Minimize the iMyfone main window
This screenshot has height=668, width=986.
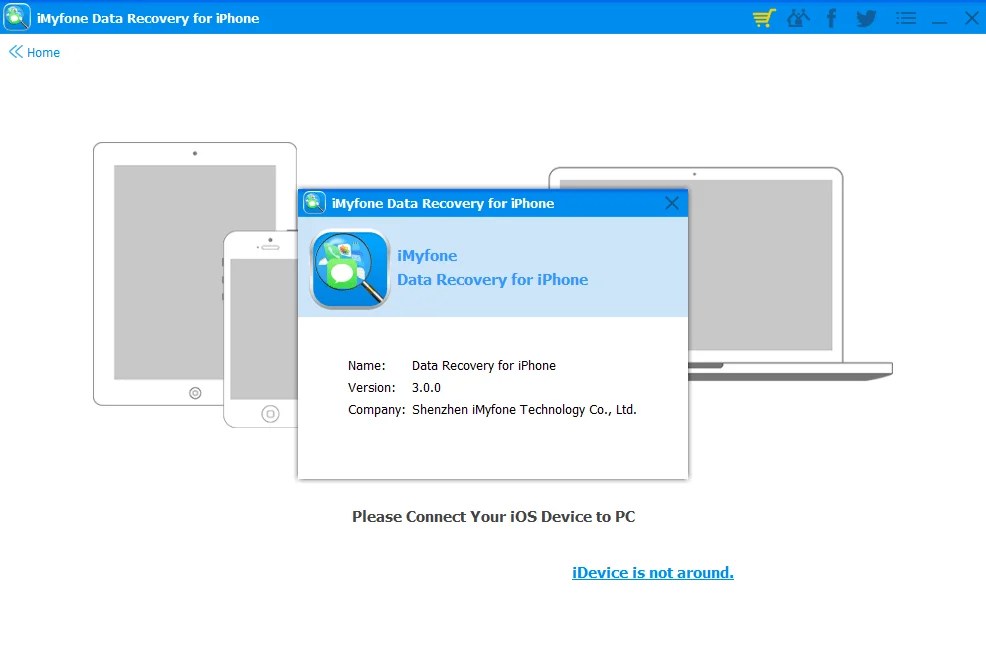[x=939, y=22]
